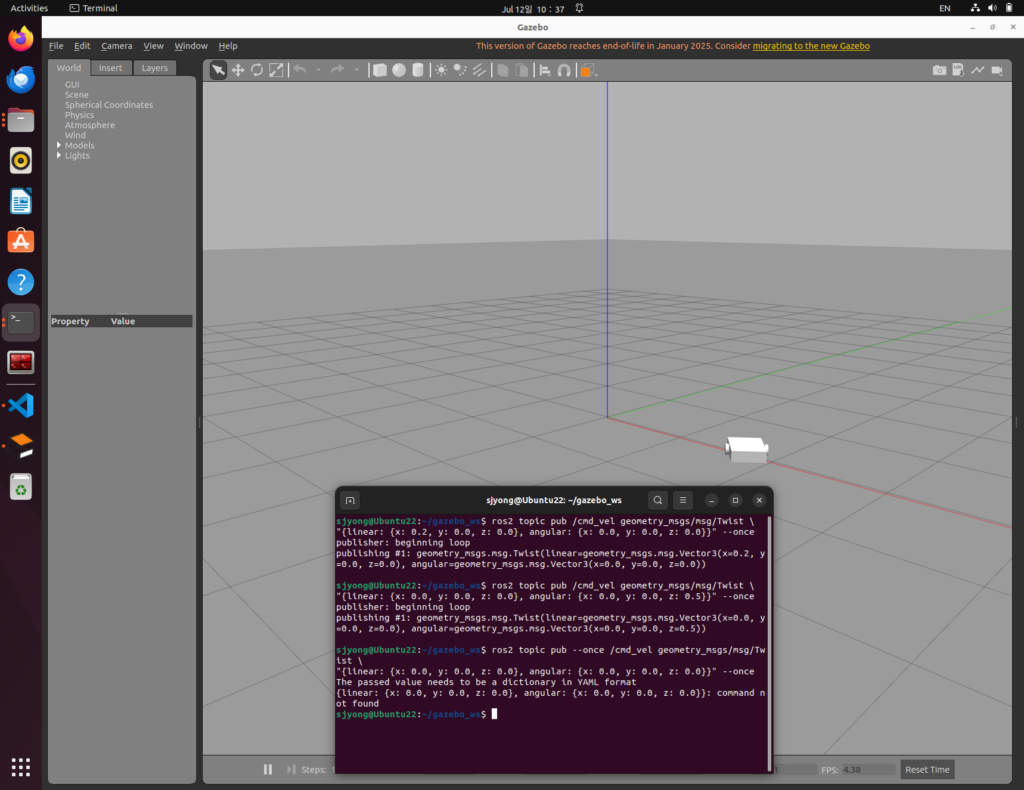Screen dimensions: 1024x790
Task: Click the Paste icon in toolbar
Action: (x=522, y=70)
